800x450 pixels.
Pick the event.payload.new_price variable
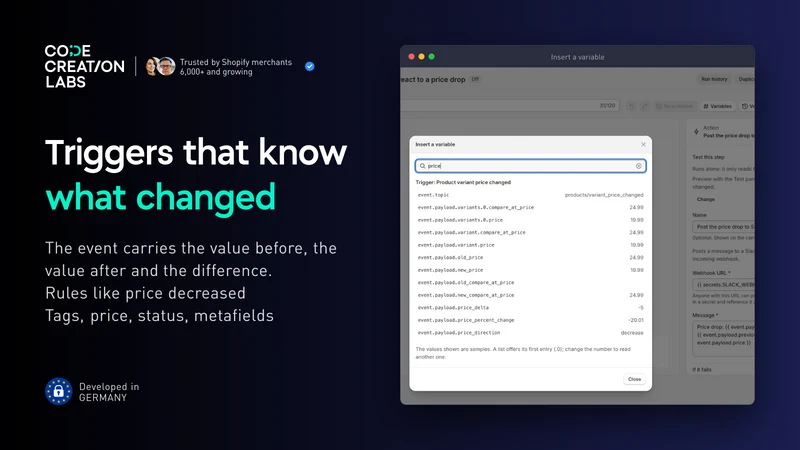click(531, 270)
